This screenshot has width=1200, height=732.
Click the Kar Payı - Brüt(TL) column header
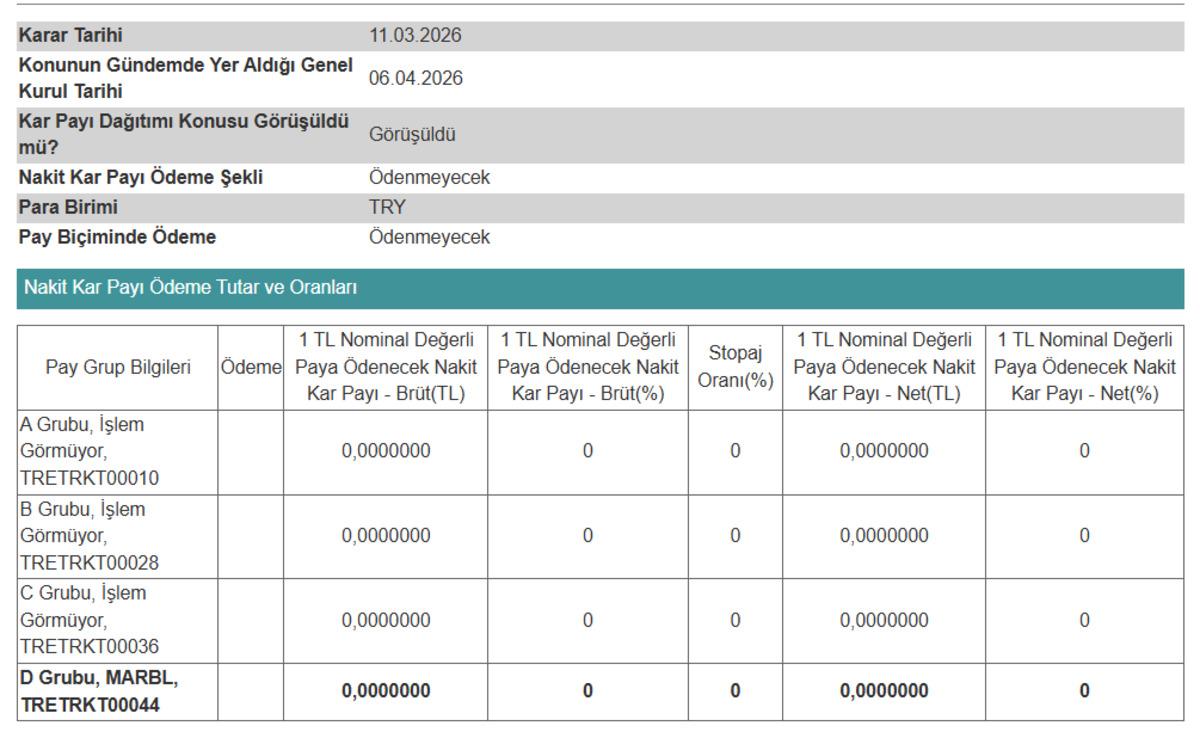click(385, 367)
